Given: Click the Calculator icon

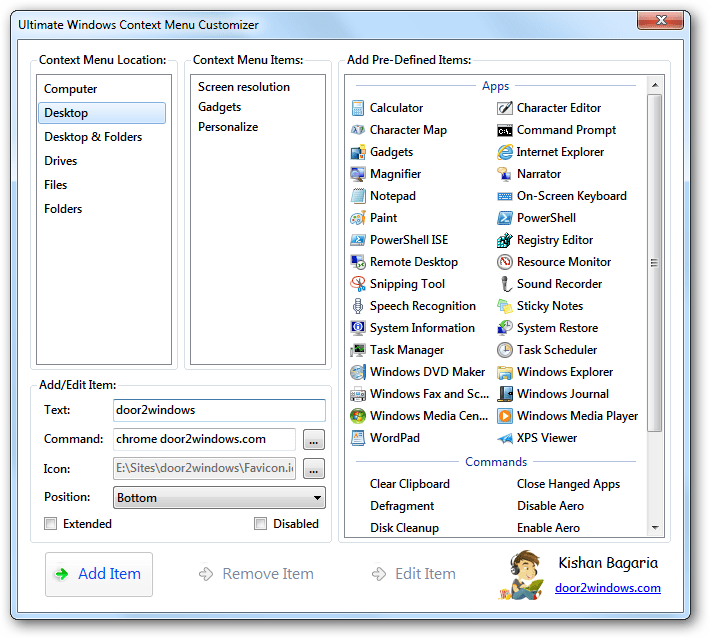Looking at the screenshot, I should pos(358,108).
